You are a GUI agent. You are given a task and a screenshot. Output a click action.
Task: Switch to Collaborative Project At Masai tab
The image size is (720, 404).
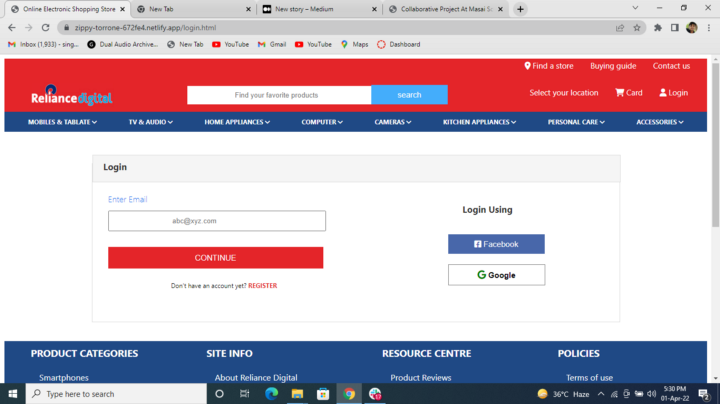click(x=445, y=9)
